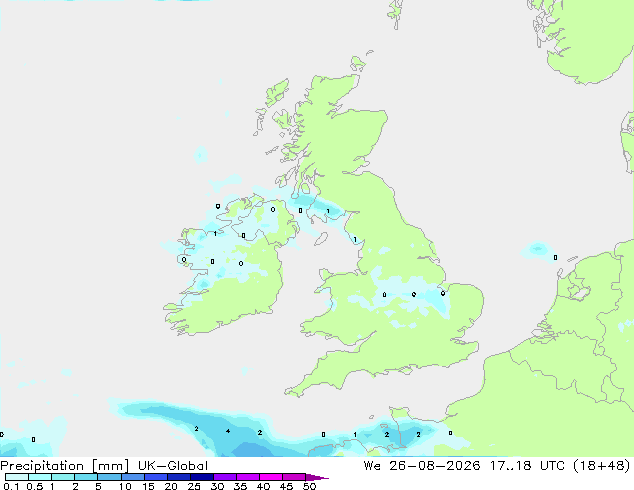Click the '[mm]' unit label

click(110, 466)
